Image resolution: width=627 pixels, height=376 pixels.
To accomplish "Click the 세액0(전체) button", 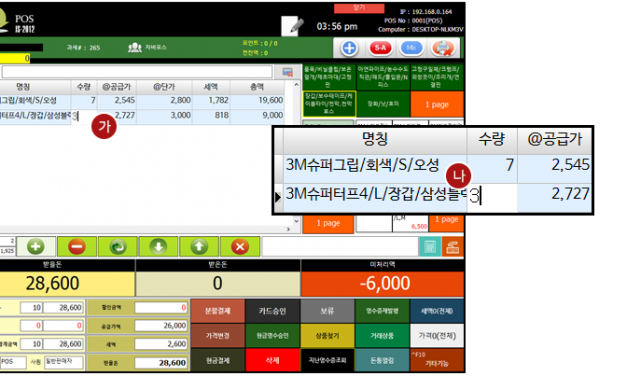I will coord(437,311).
